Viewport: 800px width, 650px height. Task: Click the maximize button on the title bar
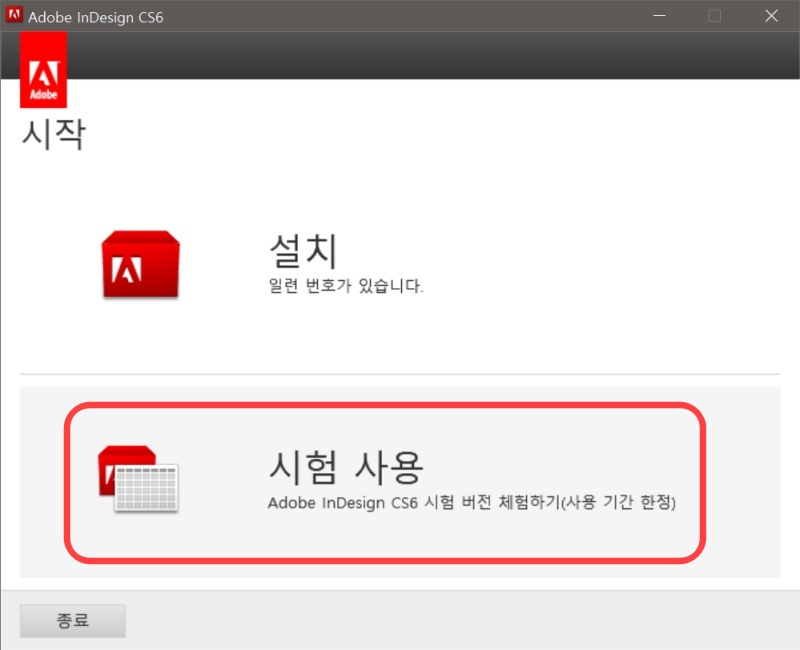tap(713, 16)
